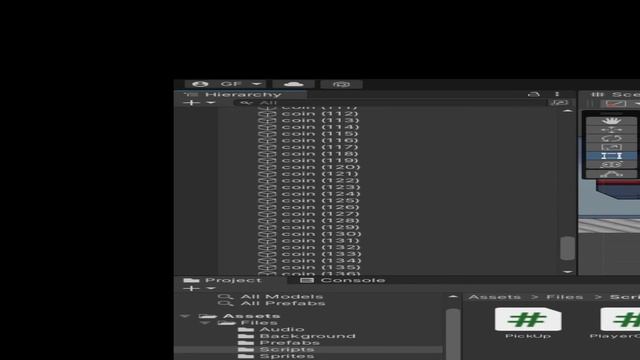Select the Transform tool
This screenshot has height=360, width=640.
tap(611, 164)
